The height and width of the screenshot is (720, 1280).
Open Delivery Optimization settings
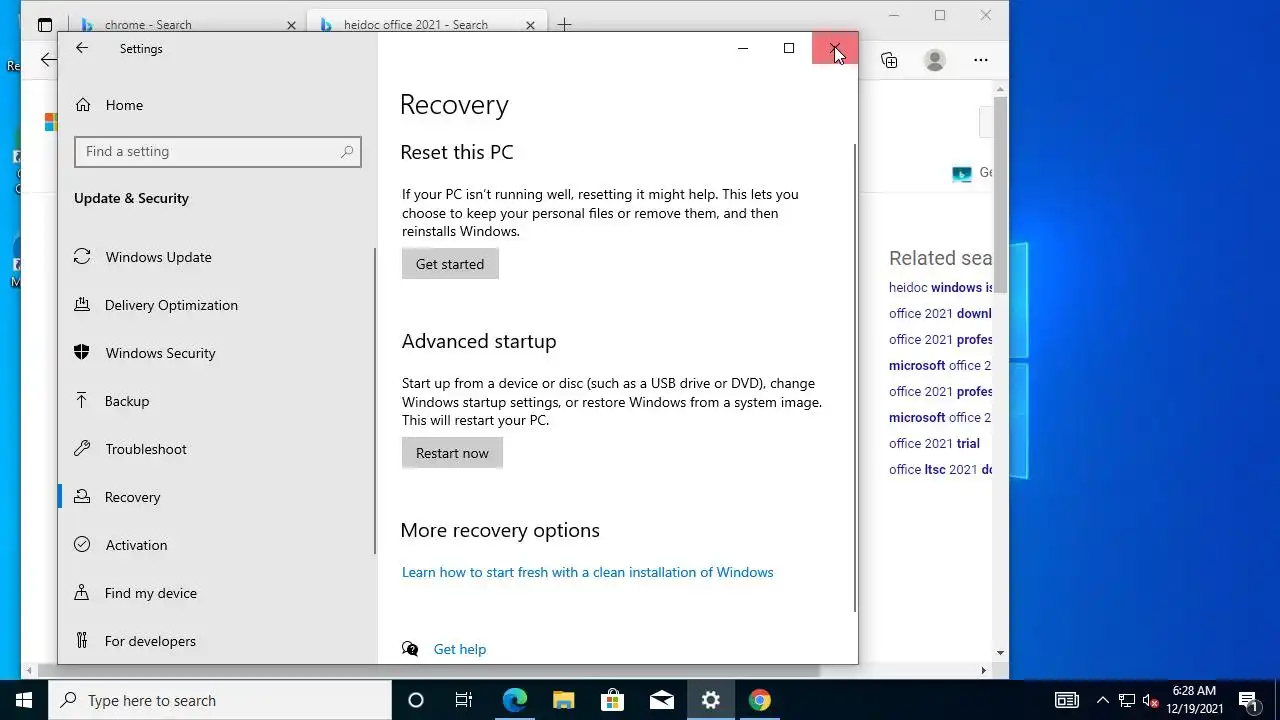click(171, 305)
